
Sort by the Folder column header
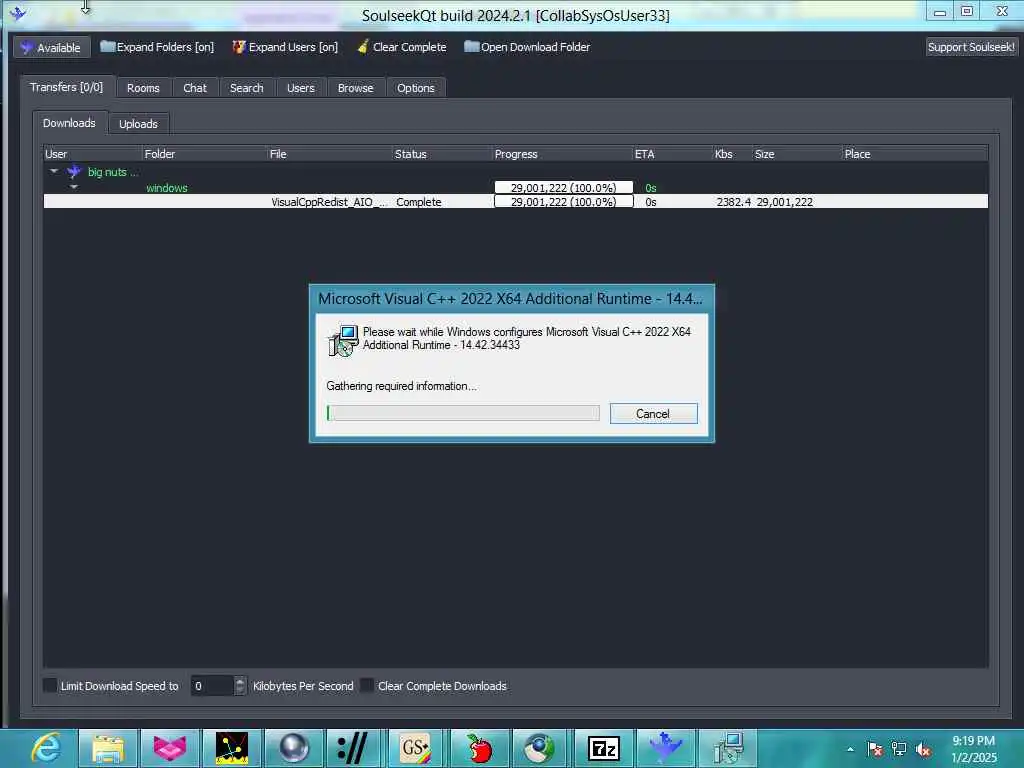204,154
